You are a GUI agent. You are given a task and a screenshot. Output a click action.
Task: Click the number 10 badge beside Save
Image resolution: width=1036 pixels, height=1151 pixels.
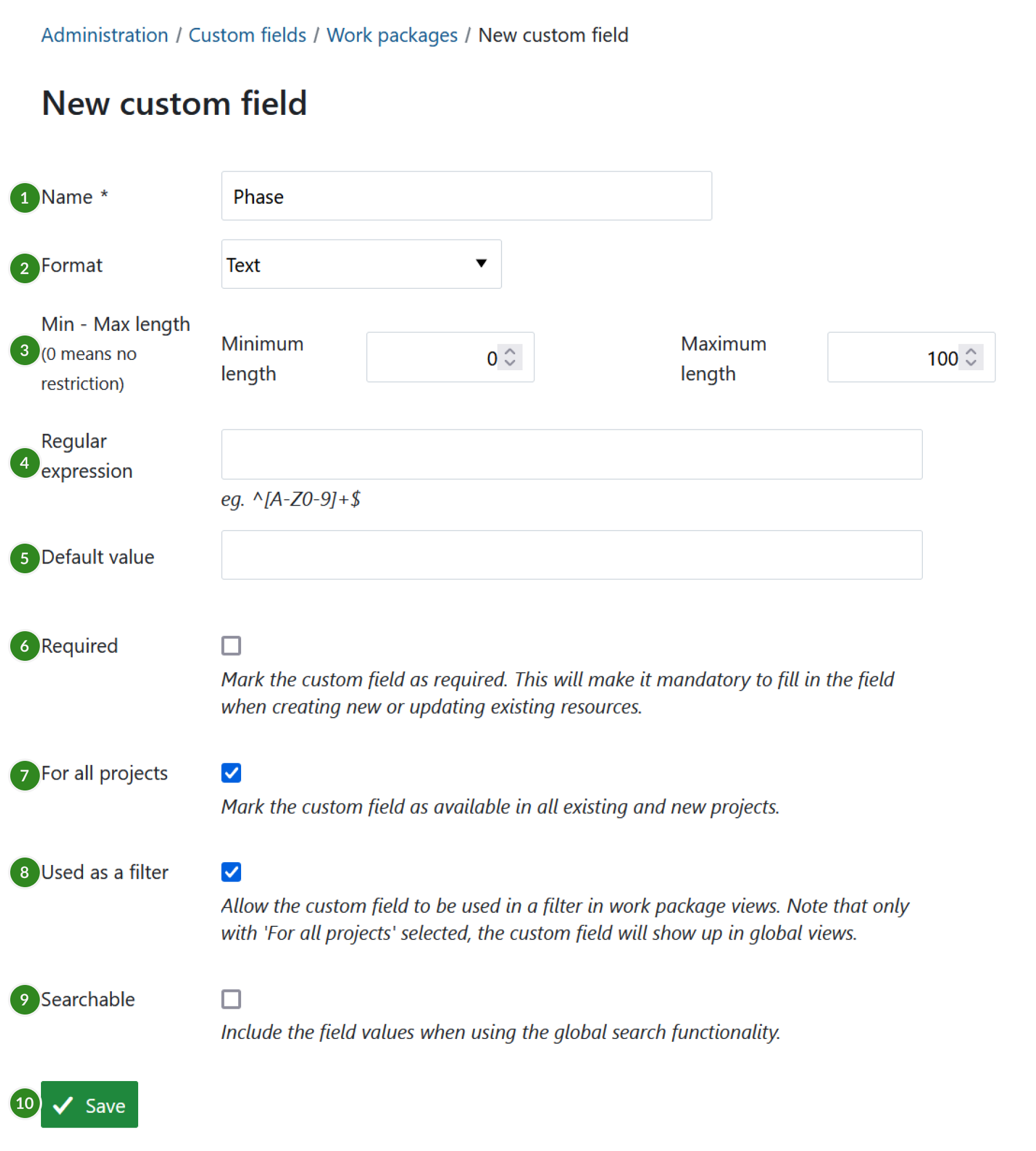[x=24, y=1103]
